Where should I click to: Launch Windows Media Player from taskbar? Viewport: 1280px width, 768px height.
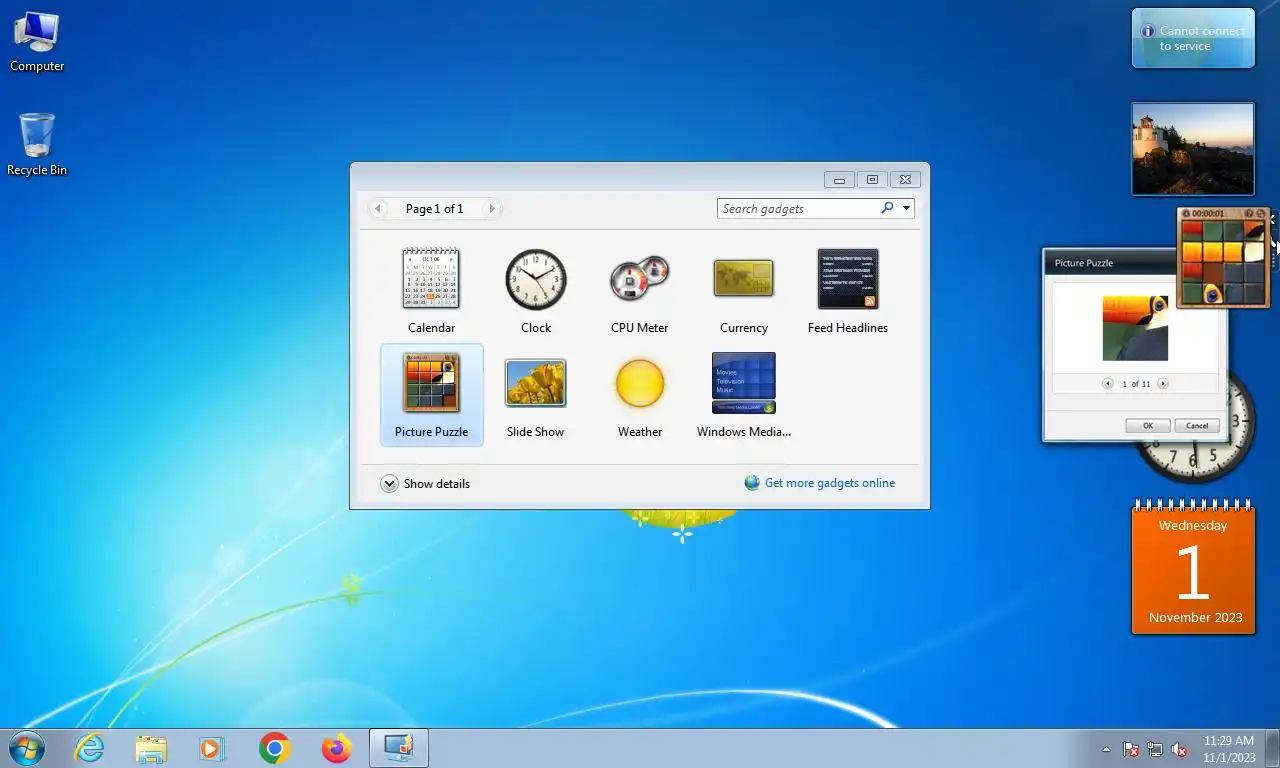pyautogui.click(x=212, y=748)
